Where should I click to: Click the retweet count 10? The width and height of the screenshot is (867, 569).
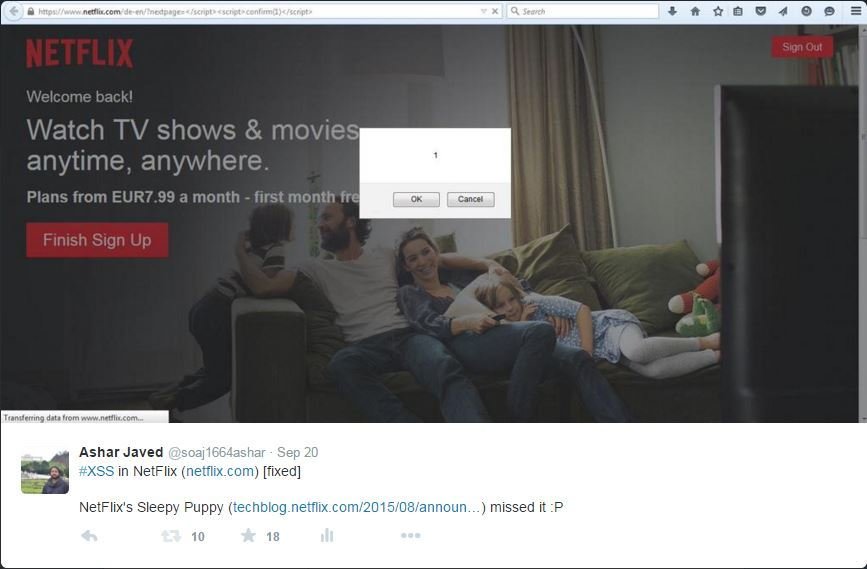(198, 536)
